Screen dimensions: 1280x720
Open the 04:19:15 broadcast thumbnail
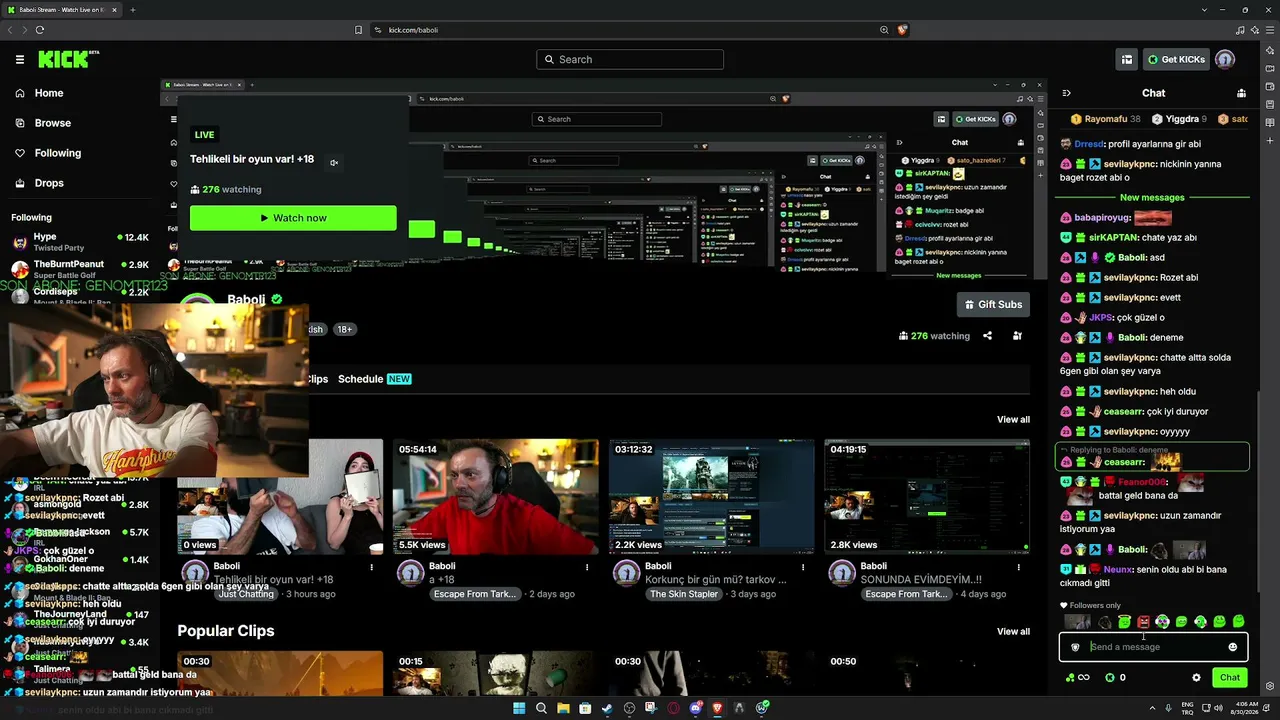point(927,496)
